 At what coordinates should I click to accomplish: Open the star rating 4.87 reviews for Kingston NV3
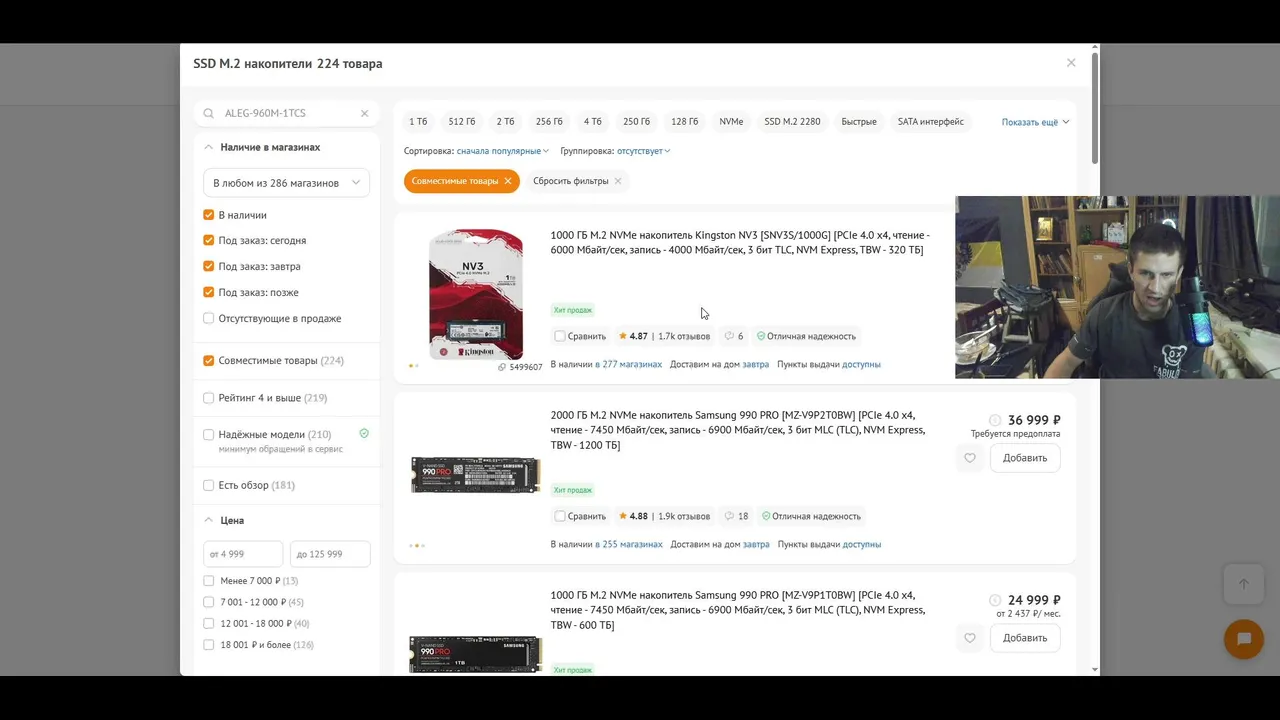633,336
